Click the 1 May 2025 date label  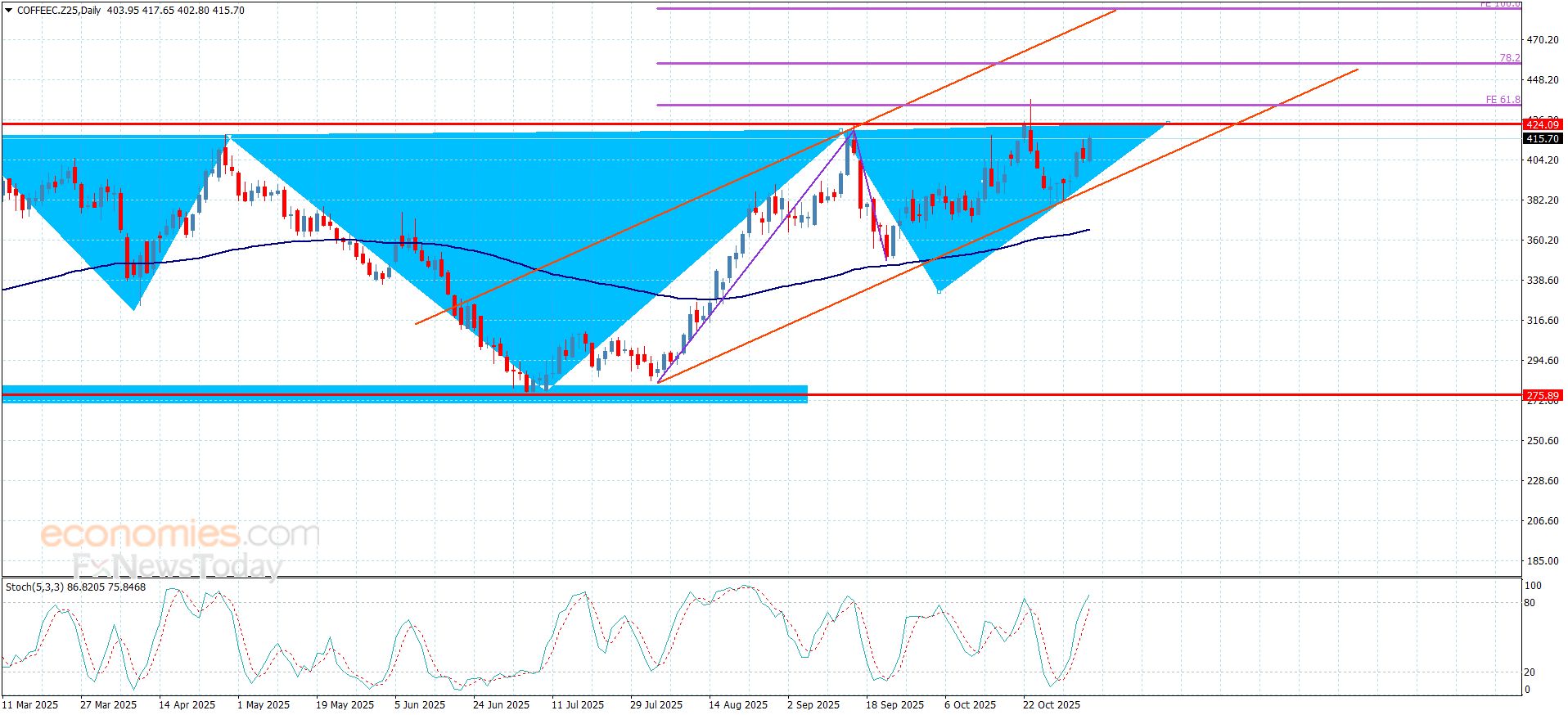264,705
